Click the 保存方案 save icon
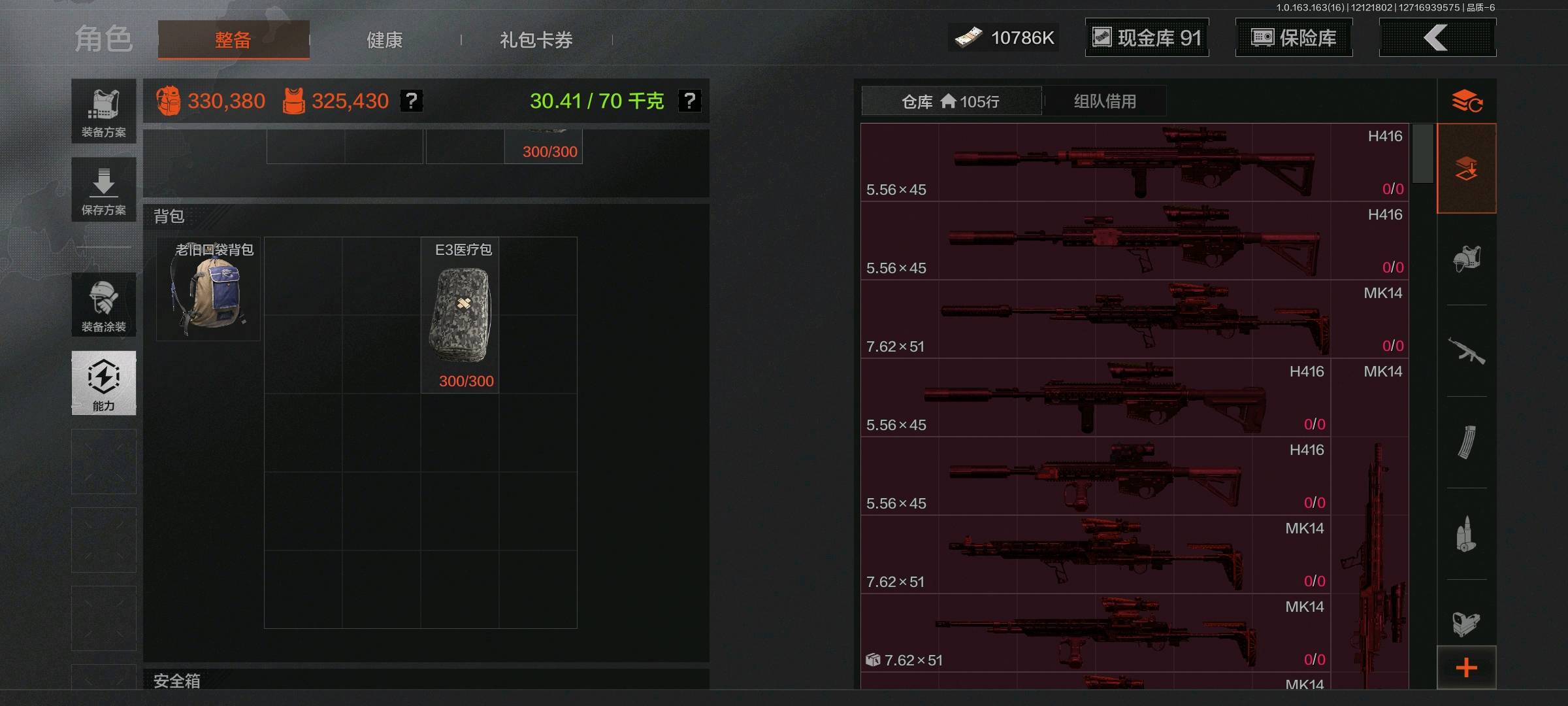The width and height of the screenshot is (1568, 706). [104, 190]
